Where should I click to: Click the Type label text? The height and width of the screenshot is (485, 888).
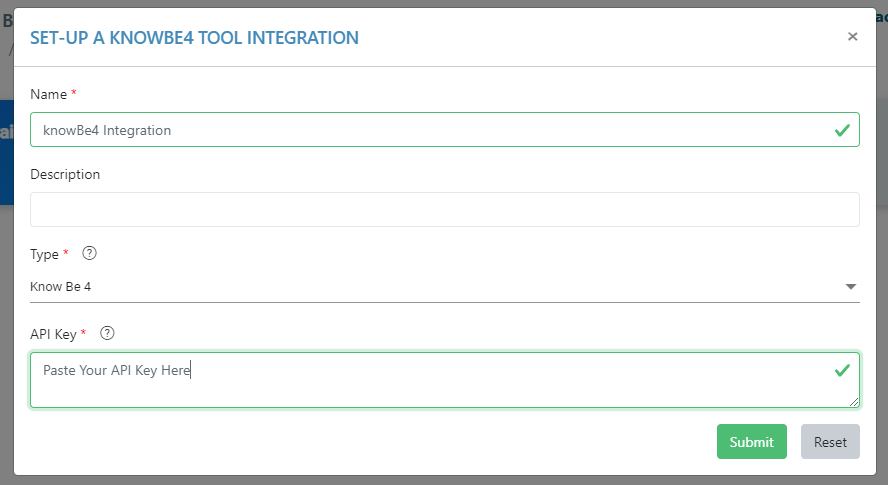point(45,254)
